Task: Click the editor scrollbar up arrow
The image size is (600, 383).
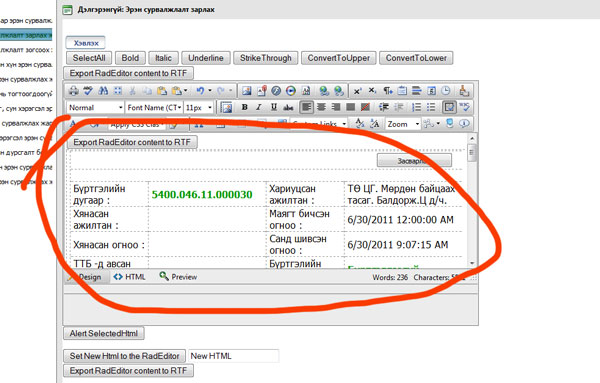Action: click(x=472, y=139)
